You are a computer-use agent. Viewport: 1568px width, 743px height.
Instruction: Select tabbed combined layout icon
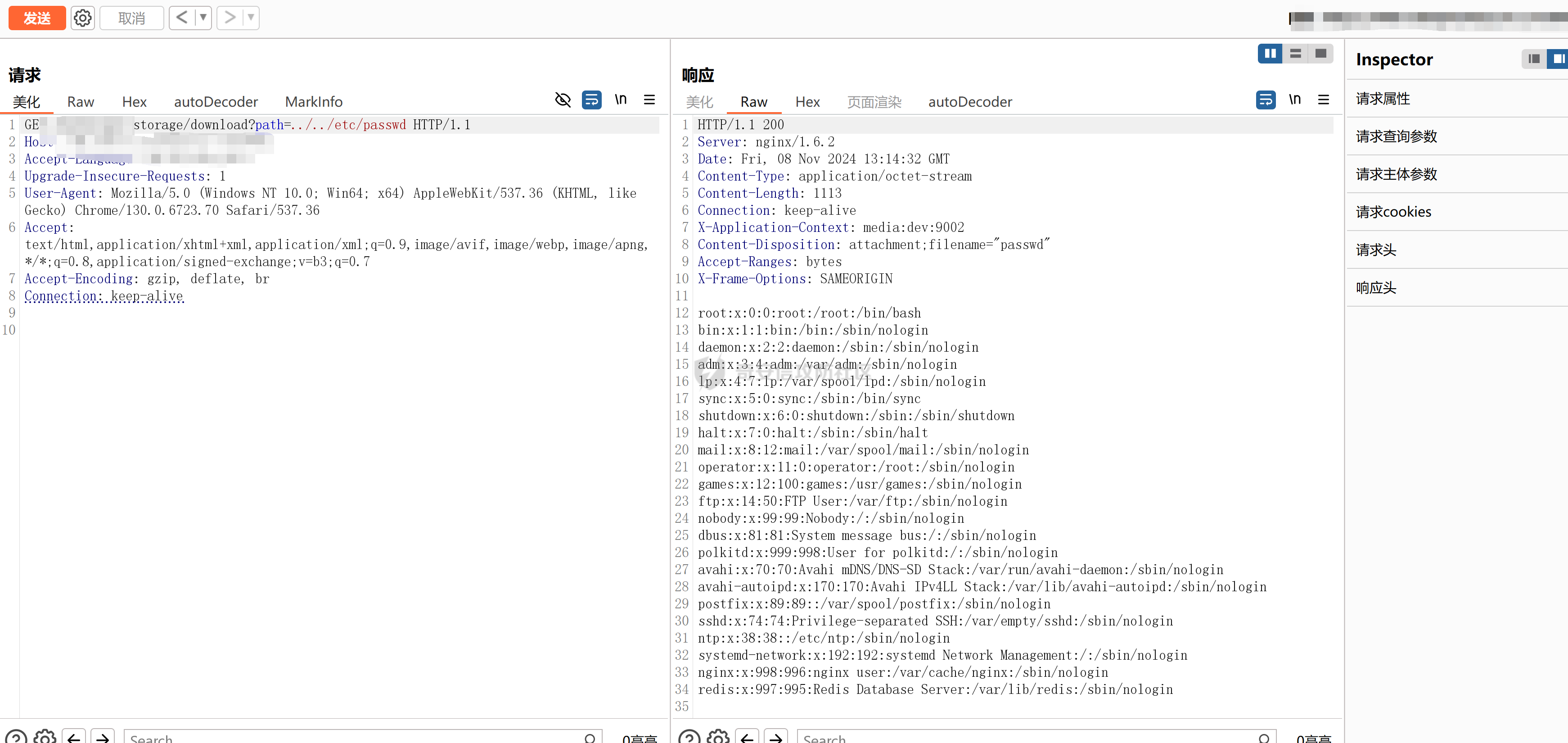click(1320, 54)
